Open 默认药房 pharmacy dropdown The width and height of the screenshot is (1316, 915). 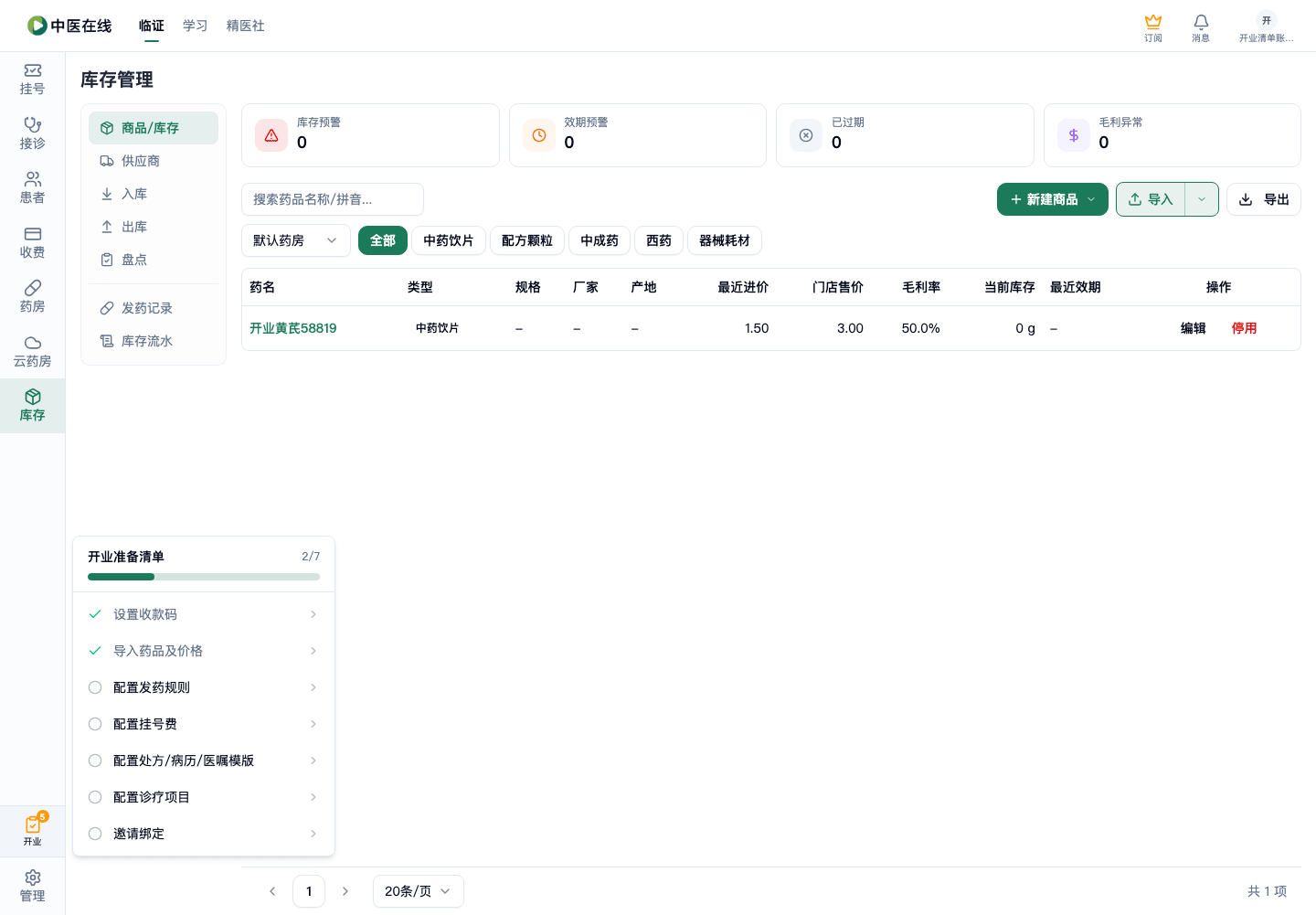(296, 240)
